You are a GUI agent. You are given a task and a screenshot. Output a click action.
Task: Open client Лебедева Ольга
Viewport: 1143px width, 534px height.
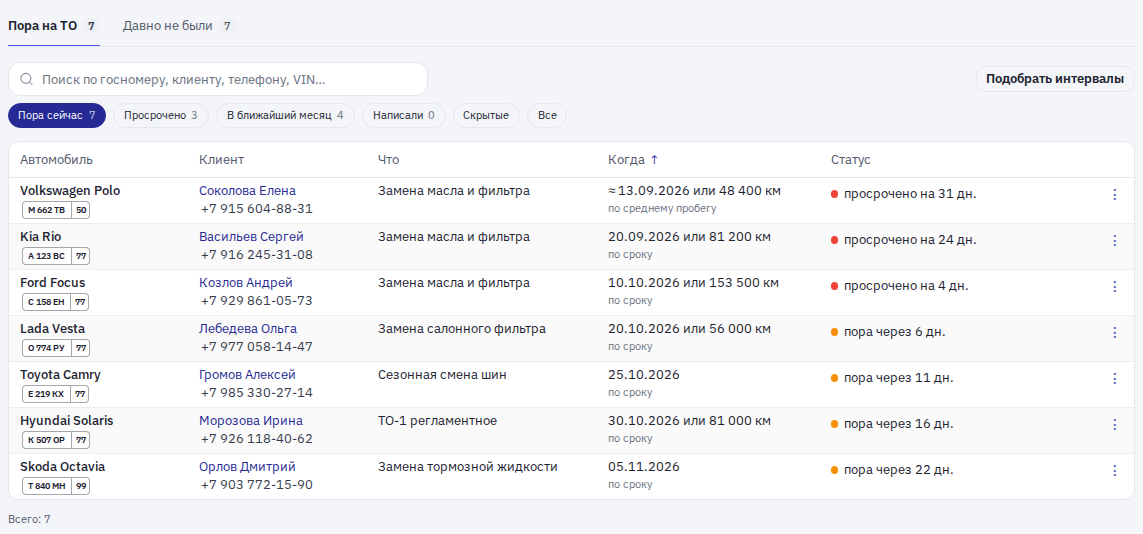click(x=248, y=329)
